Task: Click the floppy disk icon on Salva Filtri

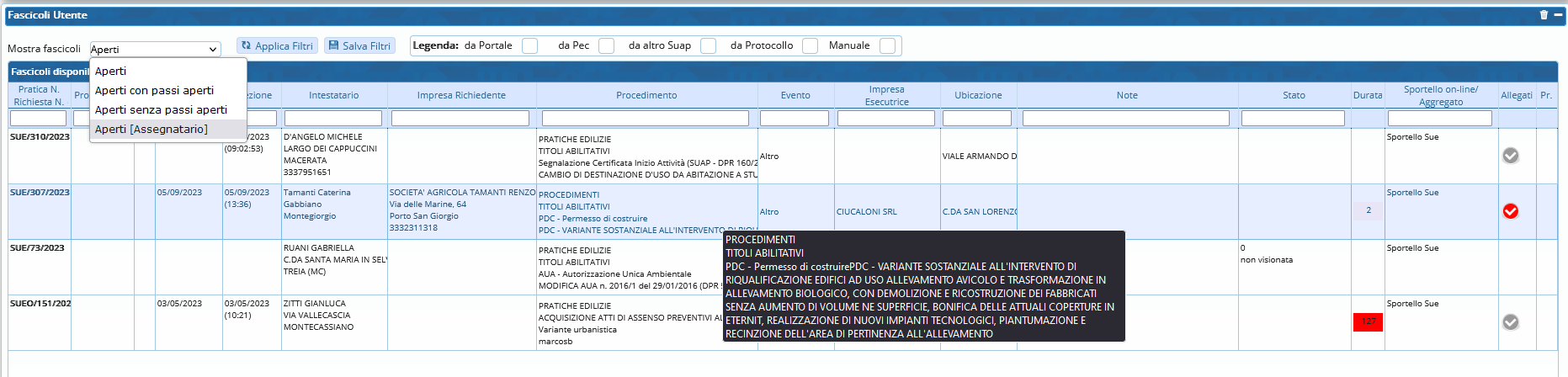Action: pyautogui.click(x=333, y=45)
